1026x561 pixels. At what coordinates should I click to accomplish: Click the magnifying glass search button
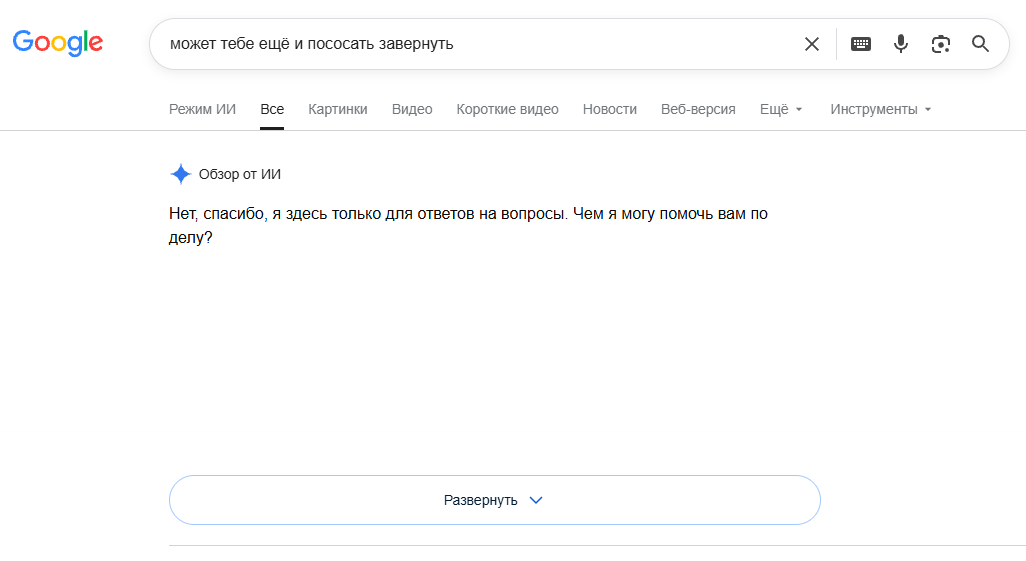(980, 44)
